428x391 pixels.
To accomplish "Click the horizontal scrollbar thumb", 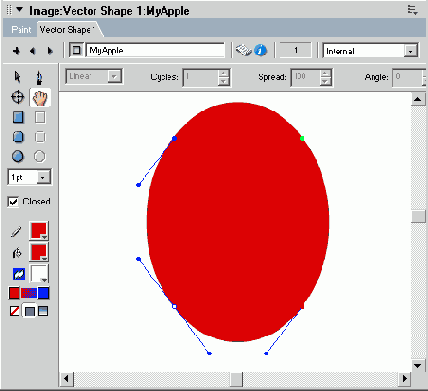I will [x=236, y=379].
